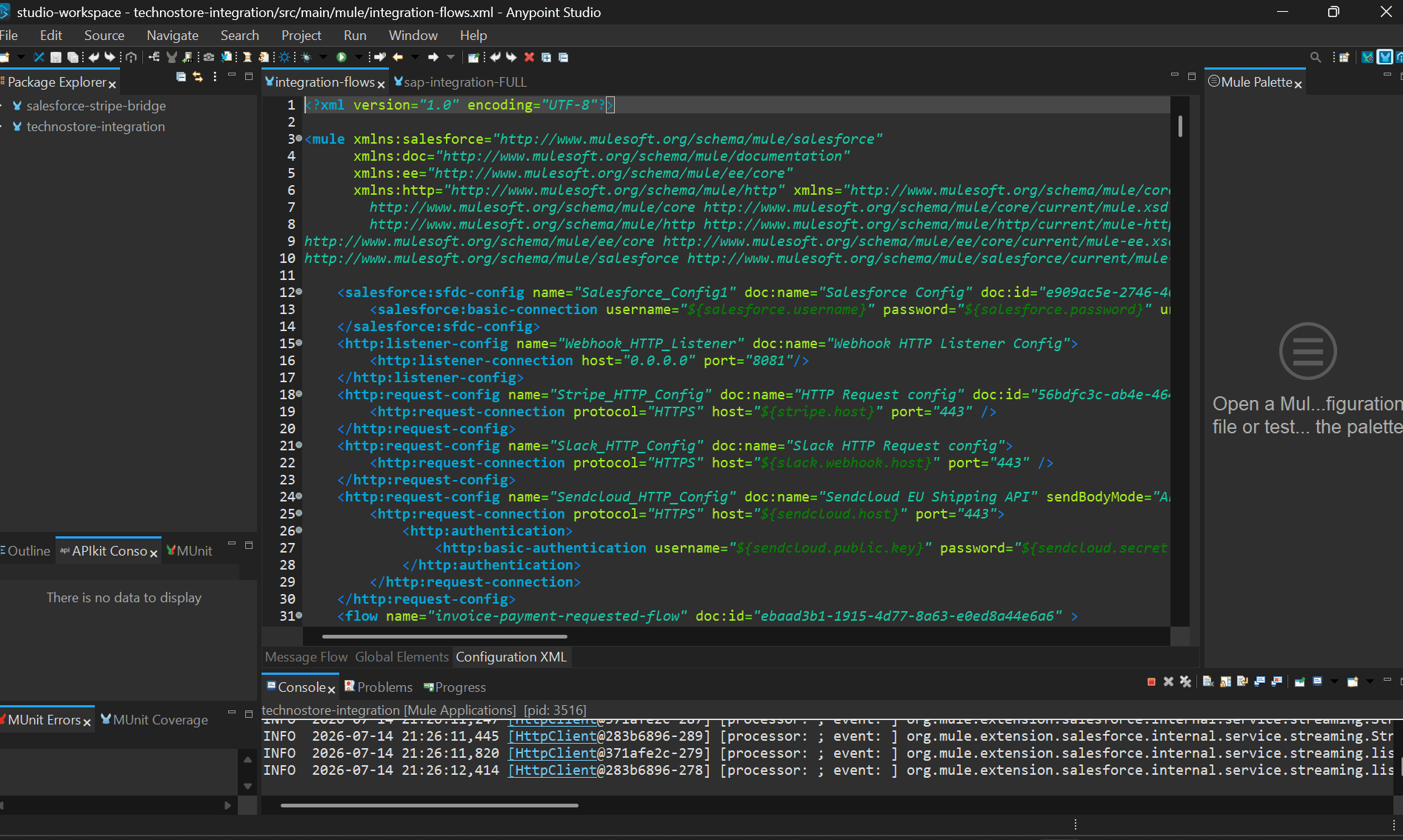Select salesforce-stripe-bridge project

tap(89, 106)
